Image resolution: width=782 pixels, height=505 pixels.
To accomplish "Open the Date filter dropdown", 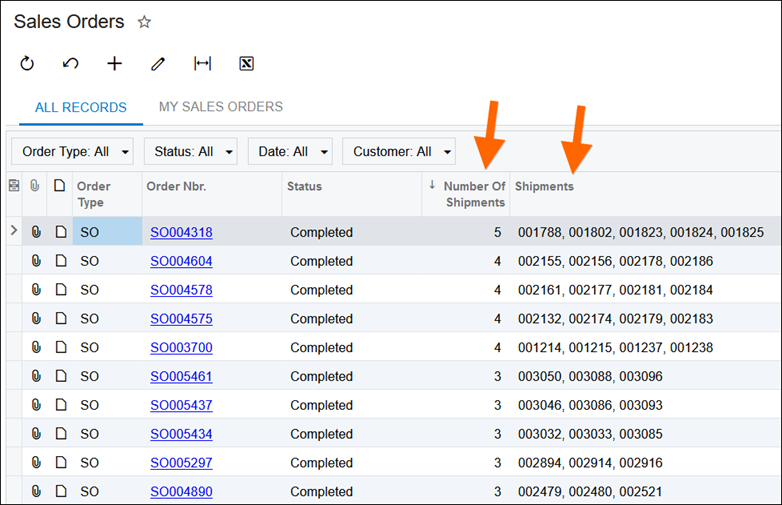I will click(290, 152).
